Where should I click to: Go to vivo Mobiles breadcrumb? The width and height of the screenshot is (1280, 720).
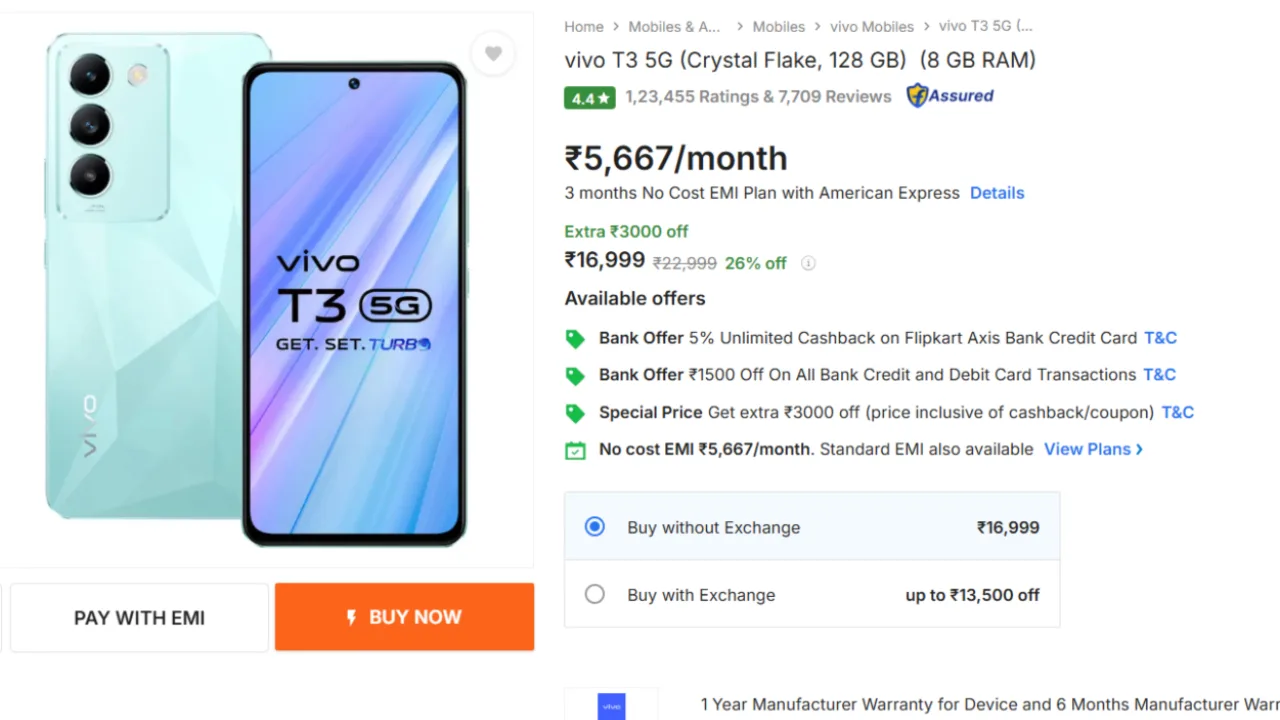click(872, 27)
